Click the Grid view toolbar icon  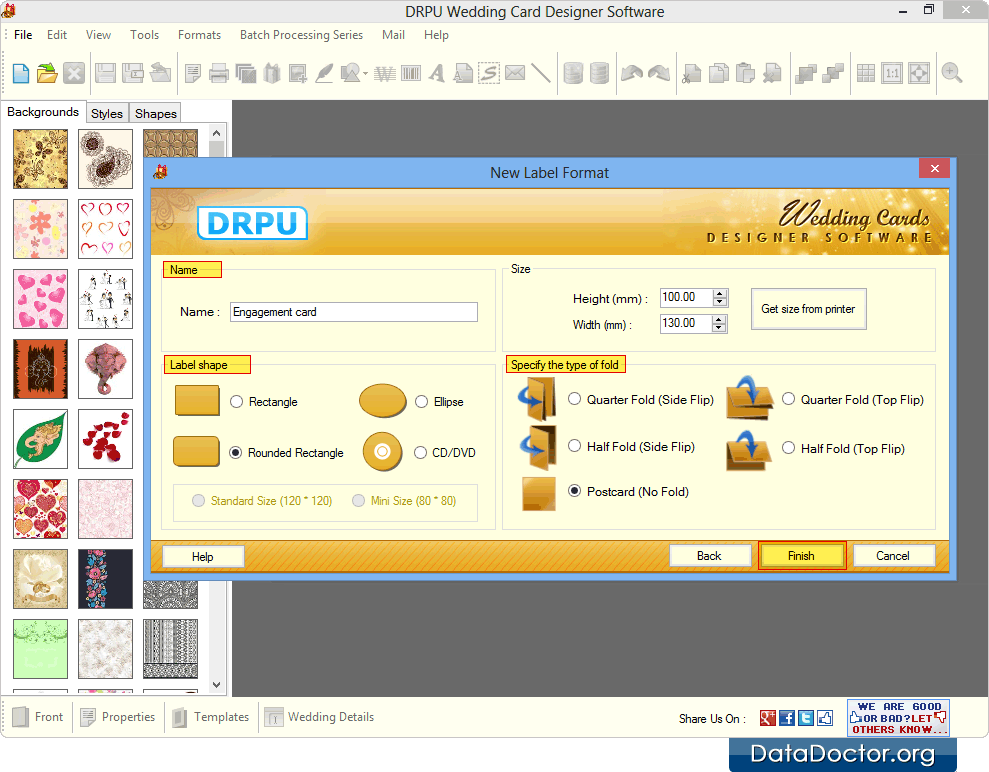click(x=866, y=74)
